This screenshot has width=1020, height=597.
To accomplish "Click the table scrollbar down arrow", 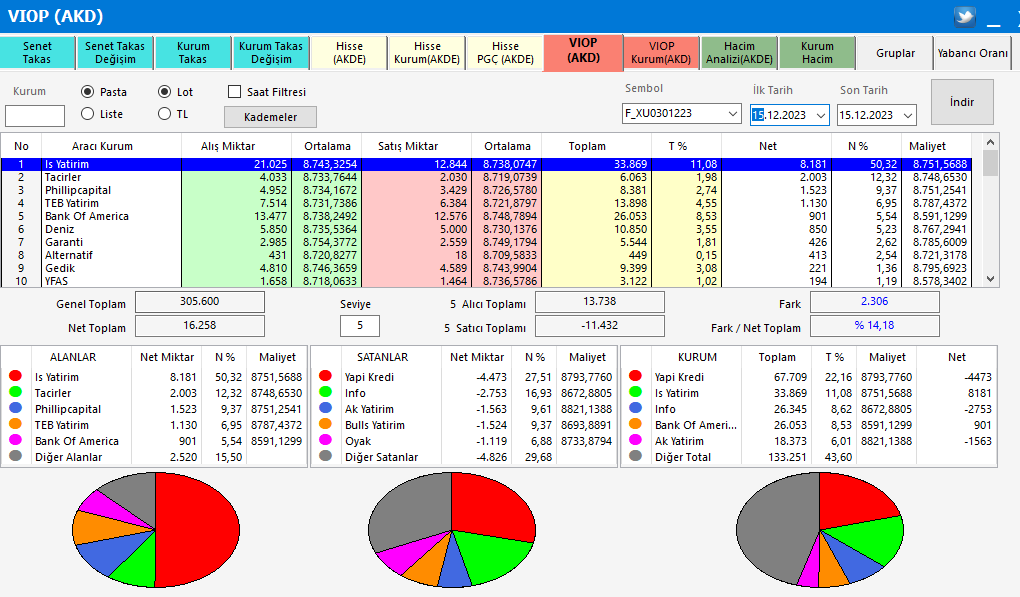I will pos(990,279).
